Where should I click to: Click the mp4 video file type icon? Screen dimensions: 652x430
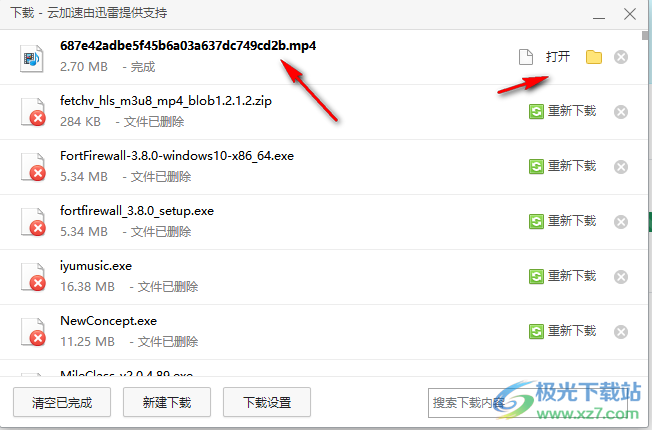(x=32, y=59)
